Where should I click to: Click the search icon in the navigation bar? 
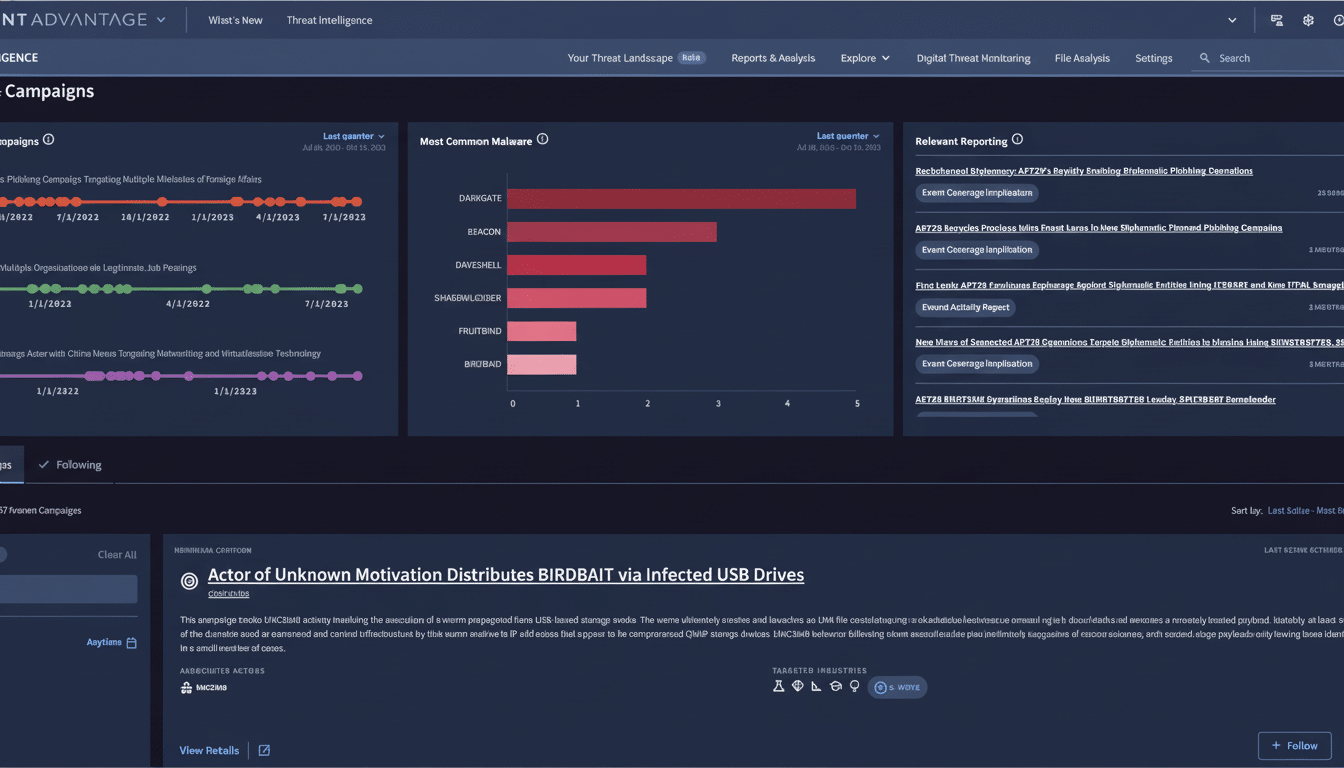tap(1204, 58)
